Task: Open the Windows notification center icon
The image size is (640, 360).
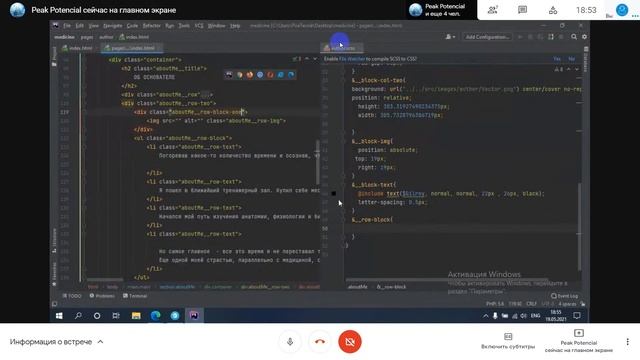Action: (577, 316)
